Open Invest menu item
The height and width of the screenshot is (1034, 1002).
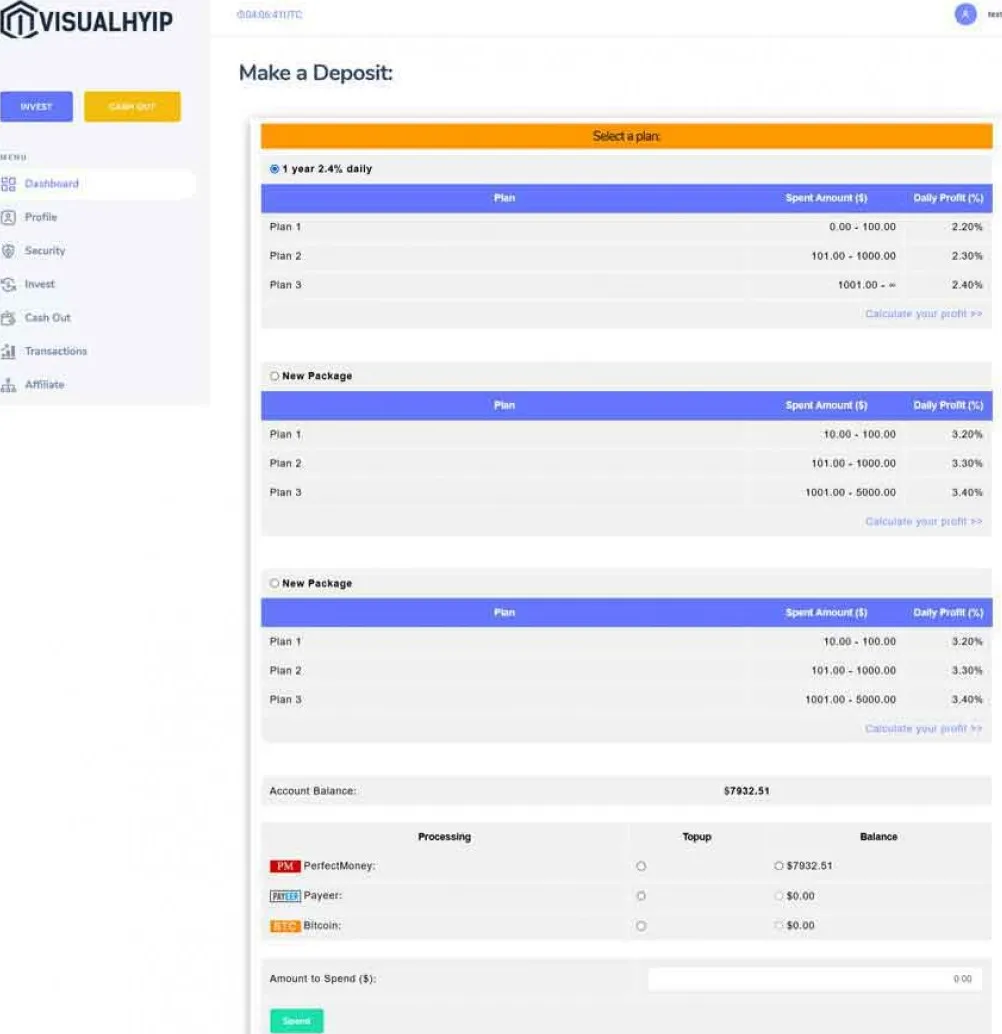(x=40, y=284)
